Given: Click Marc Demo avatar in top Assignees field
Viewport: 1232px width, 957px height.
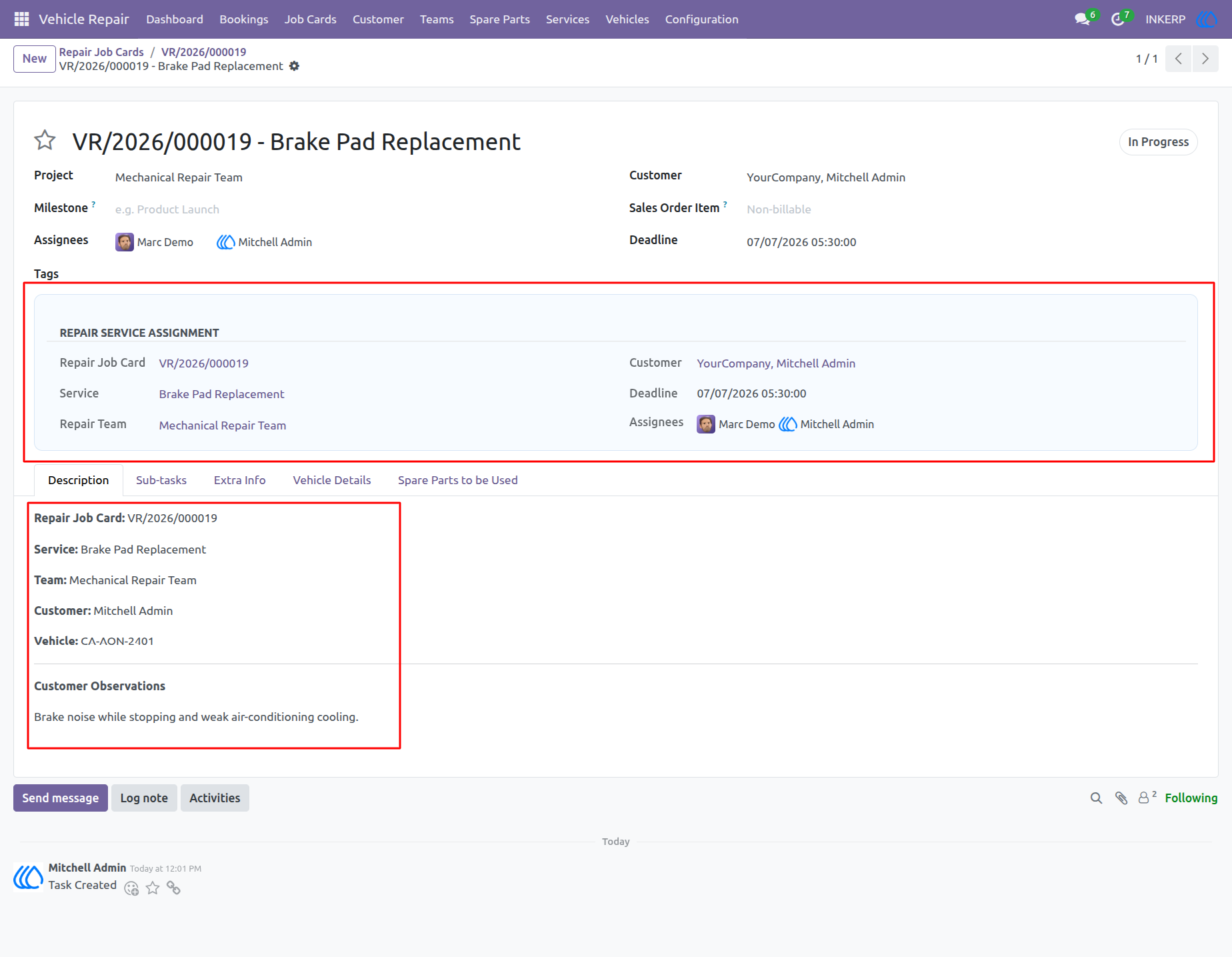Looking at the screenshot, I should point(125,242).
